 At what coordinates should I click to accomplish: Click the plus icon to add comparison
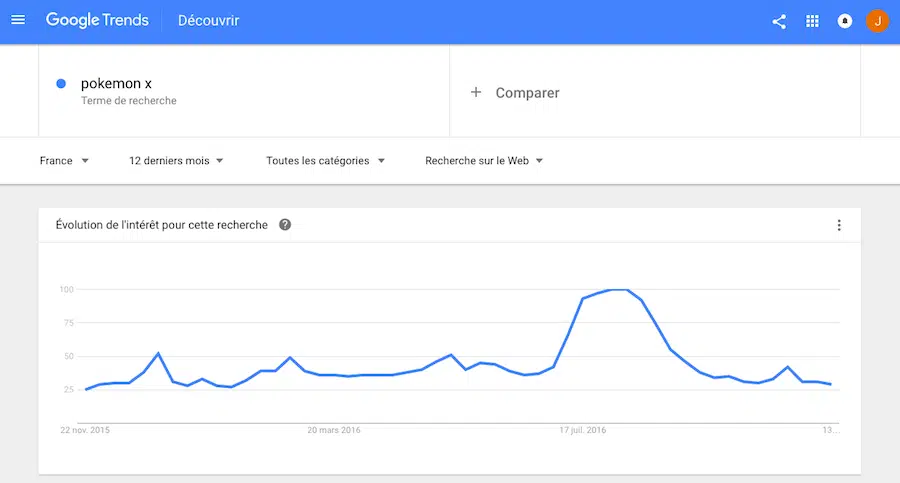[x=476, y=92]
